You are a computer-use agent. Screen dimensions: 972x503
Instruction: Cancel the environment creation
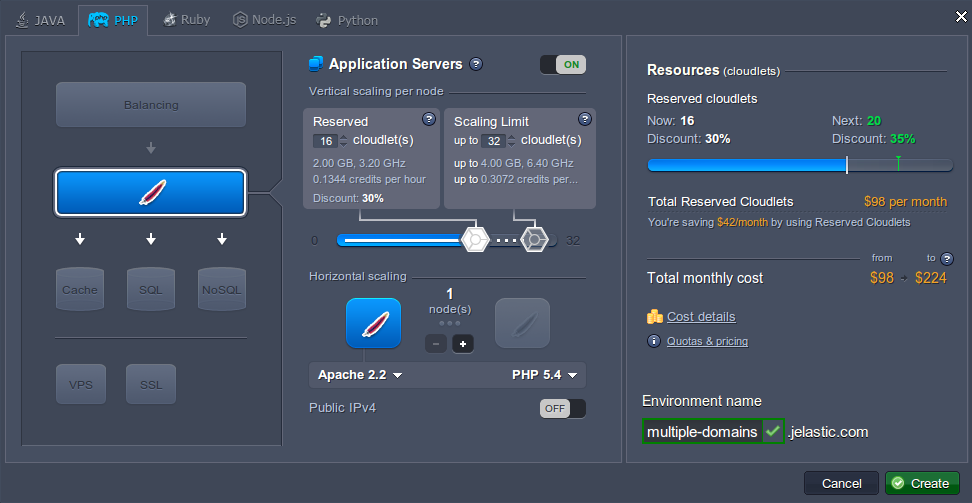[x=841, y=483]
